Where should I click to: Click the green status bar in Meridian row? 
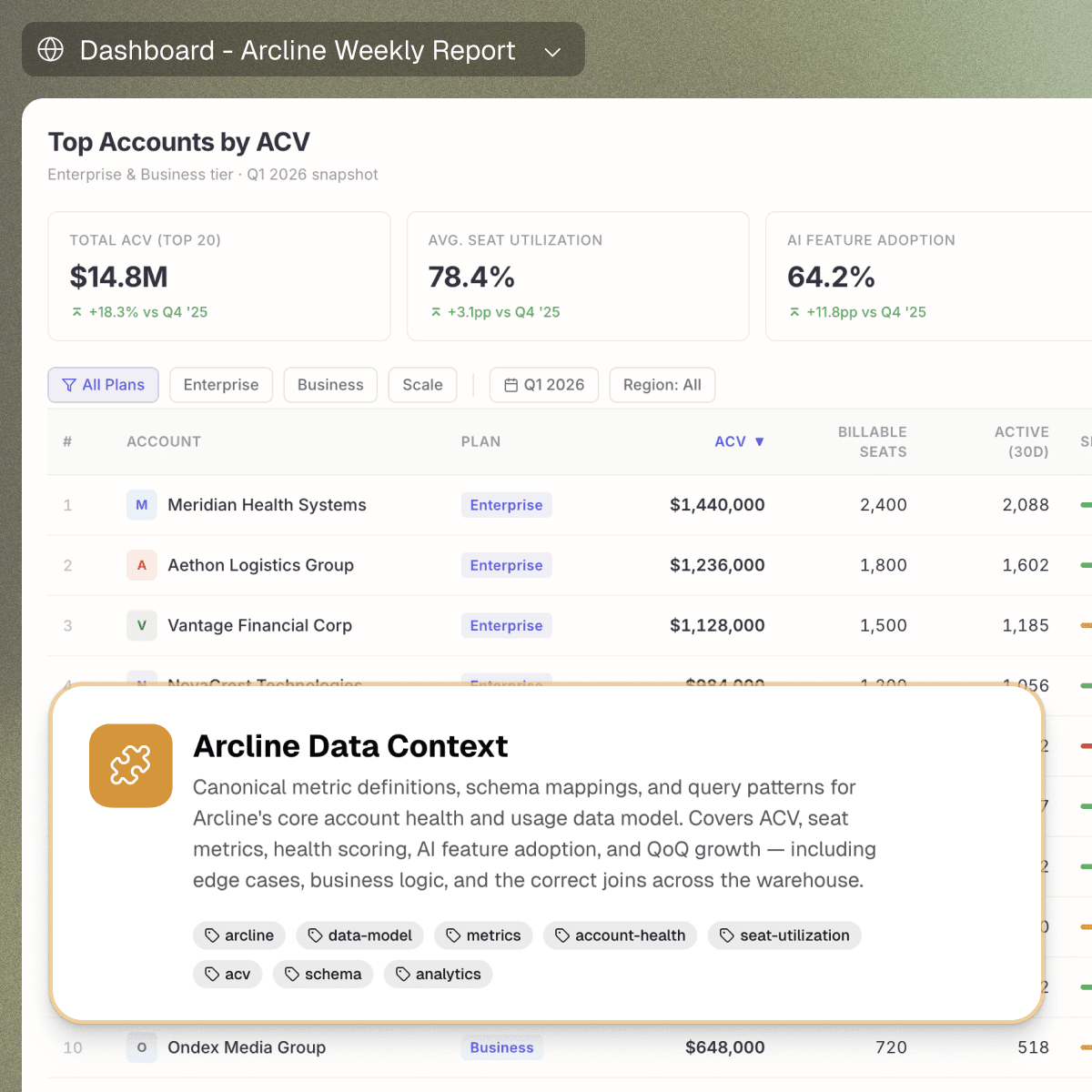tap(1086, 505)
